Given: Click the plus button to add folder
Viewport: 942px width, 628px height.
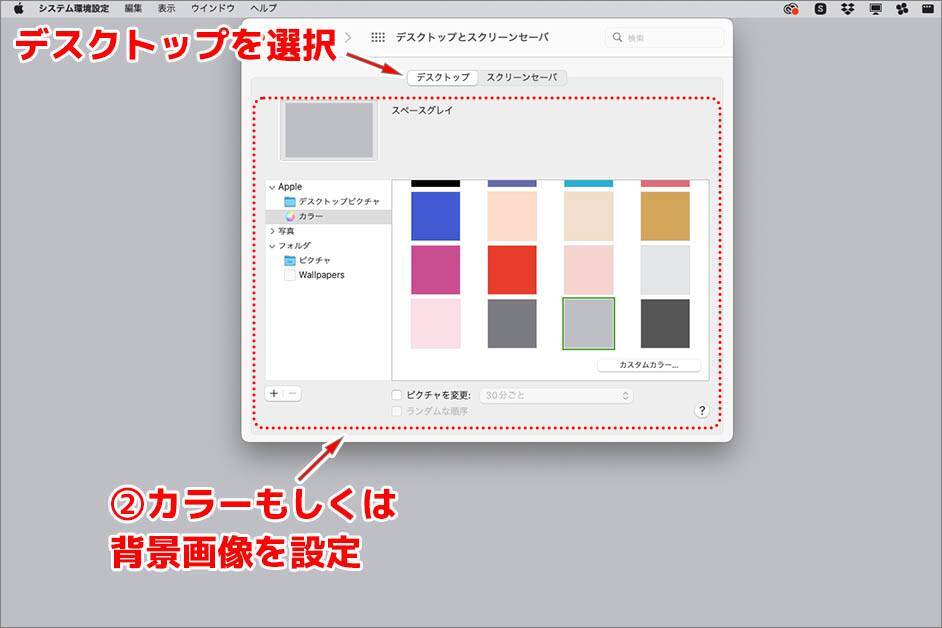Looking at the screenshot, I should pyautogui.click(x=274, y=393).
